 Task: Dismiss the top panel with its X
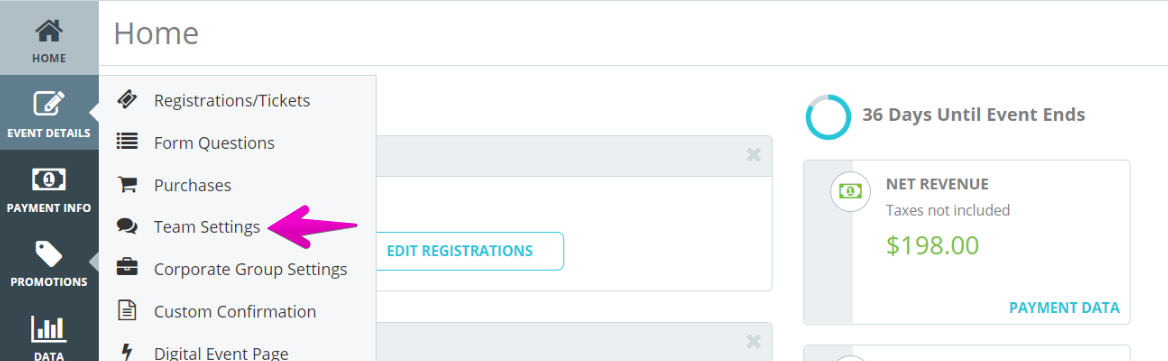click(x=754, y=155)
